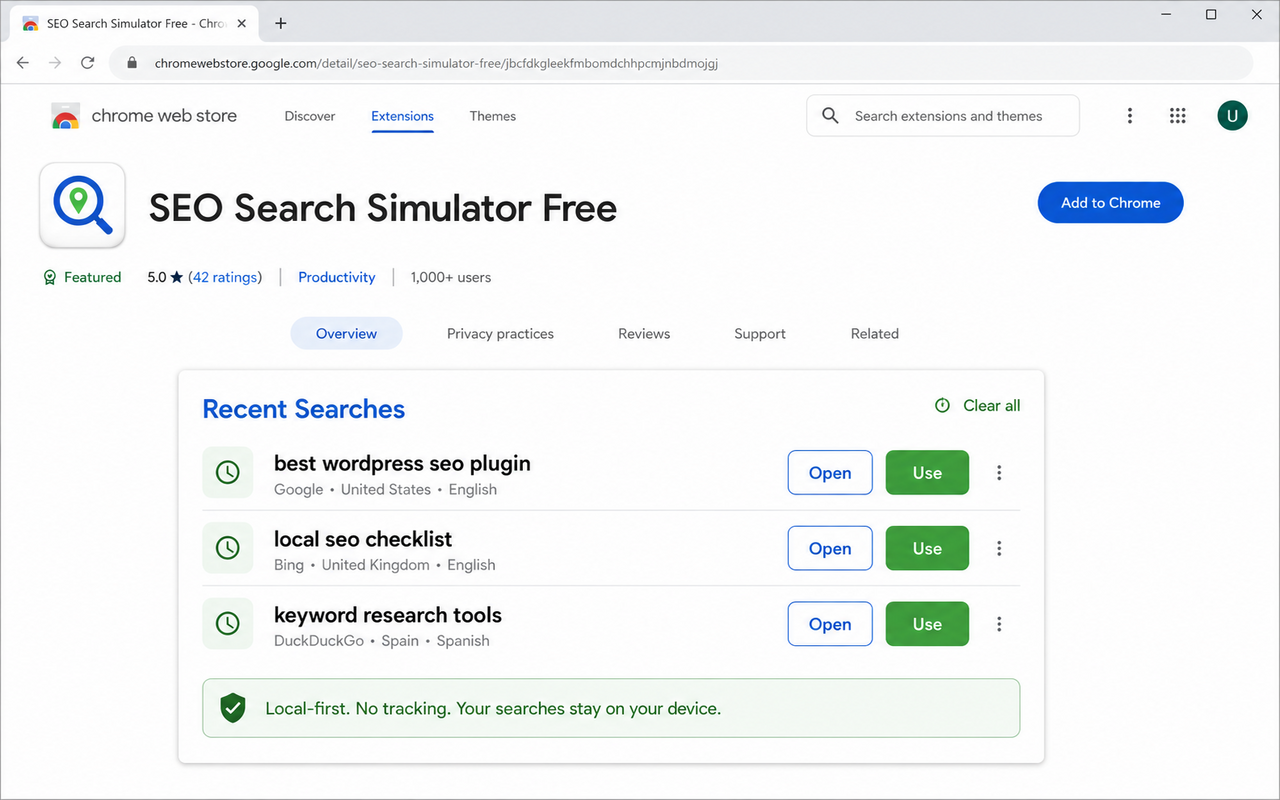Click the Featured badge icon
Image resolution: width=1280 pixels, height=800 pixels.
click(x=50, y=278)
